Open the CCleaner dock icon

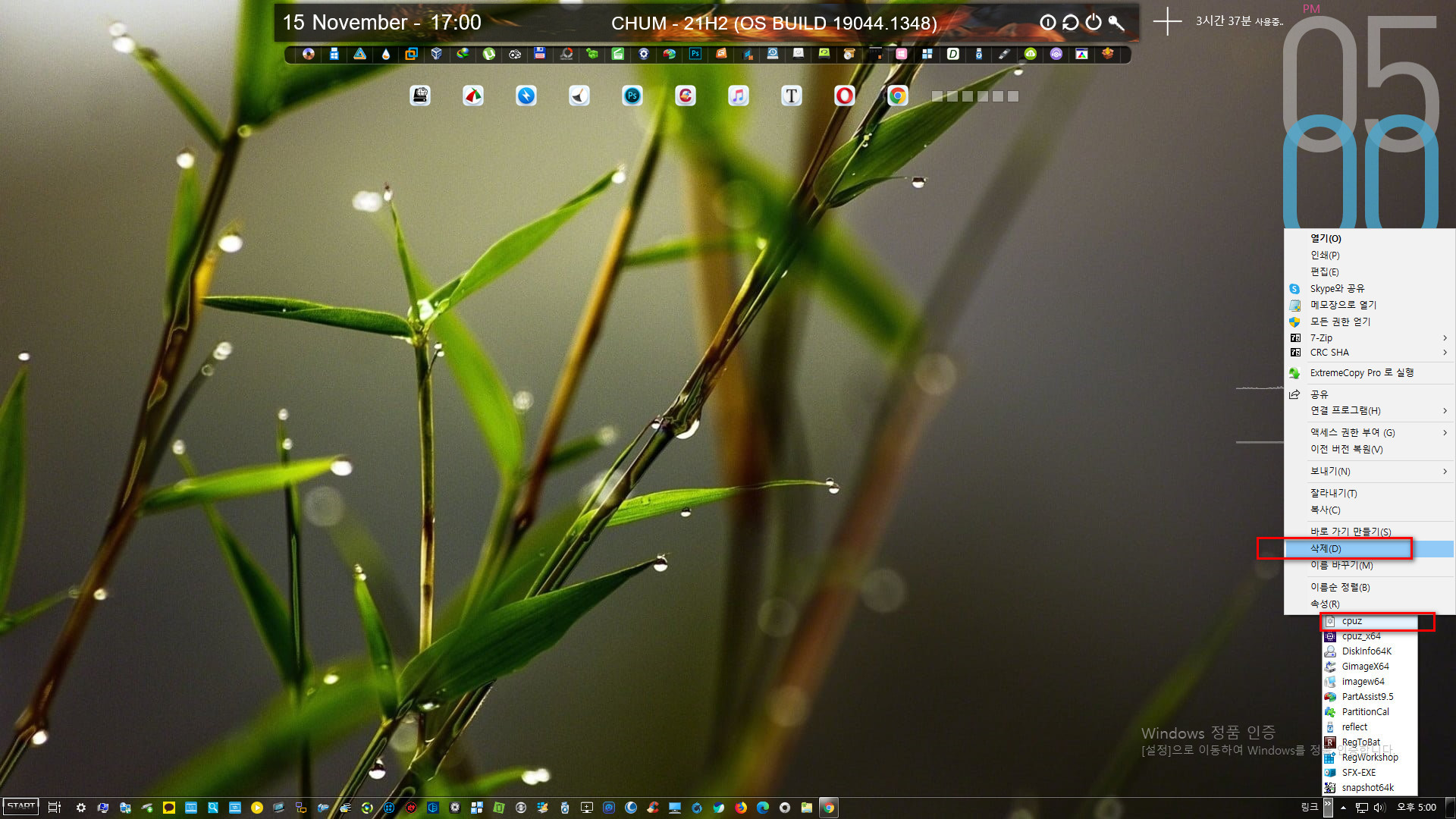(685, 96)
